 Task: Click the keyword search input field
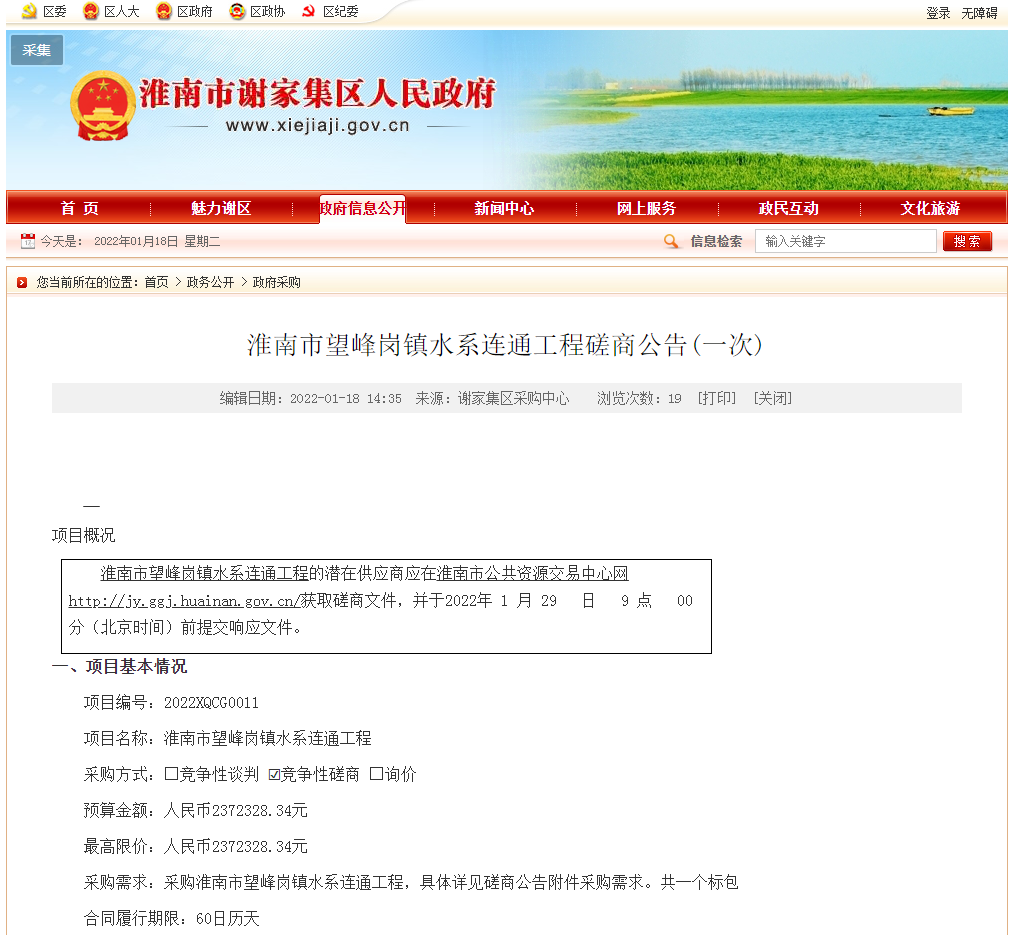click(x=845, y=241)
